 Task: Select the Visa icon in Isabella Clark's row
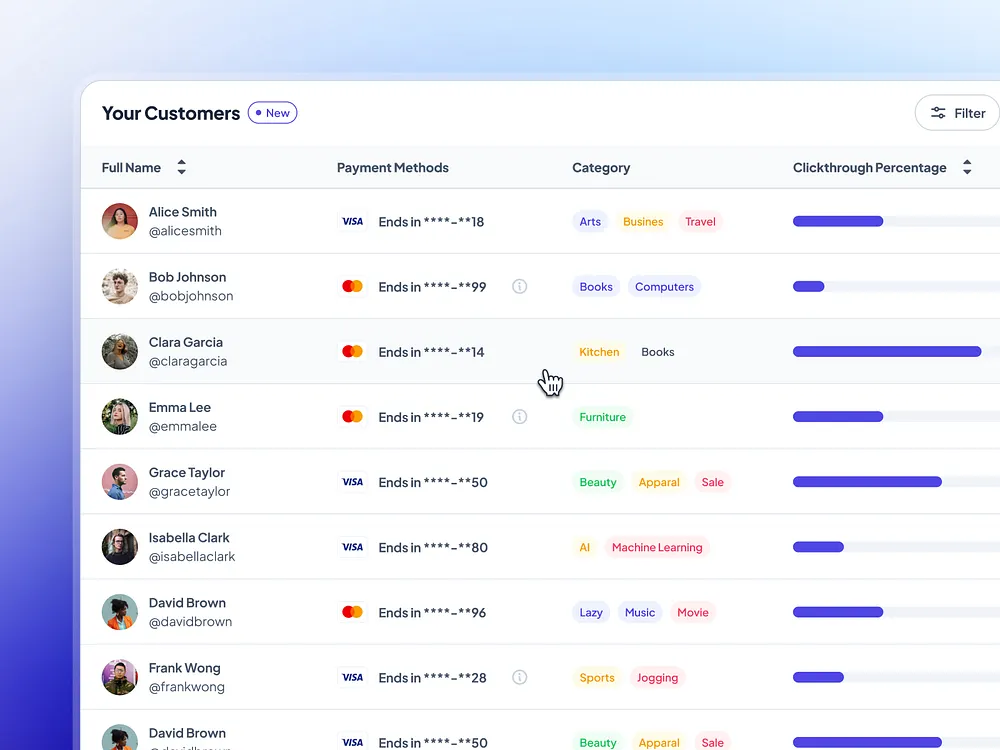pos(352,547)
